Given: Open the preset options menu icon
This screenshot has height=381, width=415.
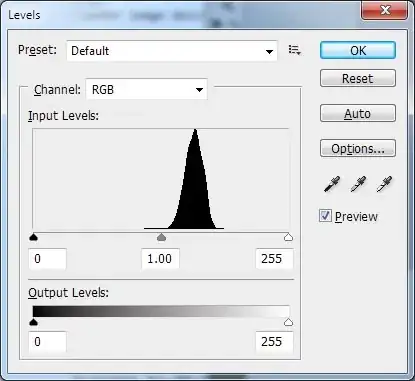Looking at the screenshot, I should pyautogui.click(x=295, y=50).
